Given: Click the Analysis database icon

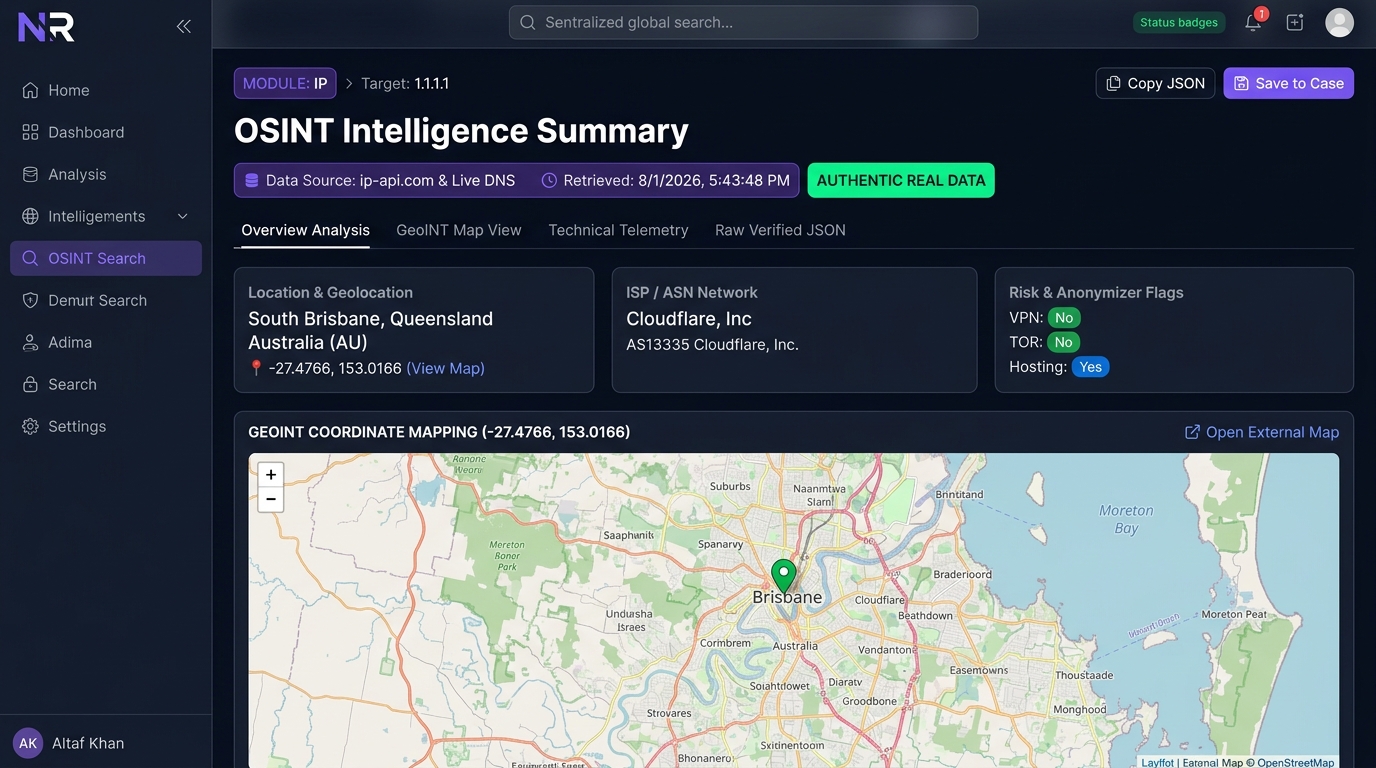Looking at the screenshot, I should point(30,174).
